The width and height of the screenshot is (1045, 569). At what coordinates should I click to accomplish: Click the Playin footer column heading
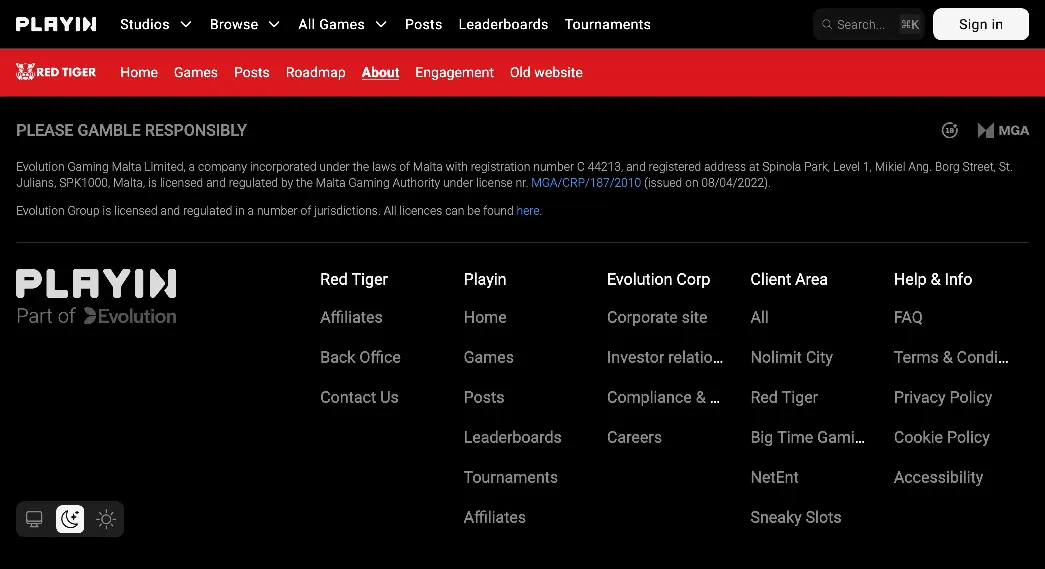click(x=485, y=279)
